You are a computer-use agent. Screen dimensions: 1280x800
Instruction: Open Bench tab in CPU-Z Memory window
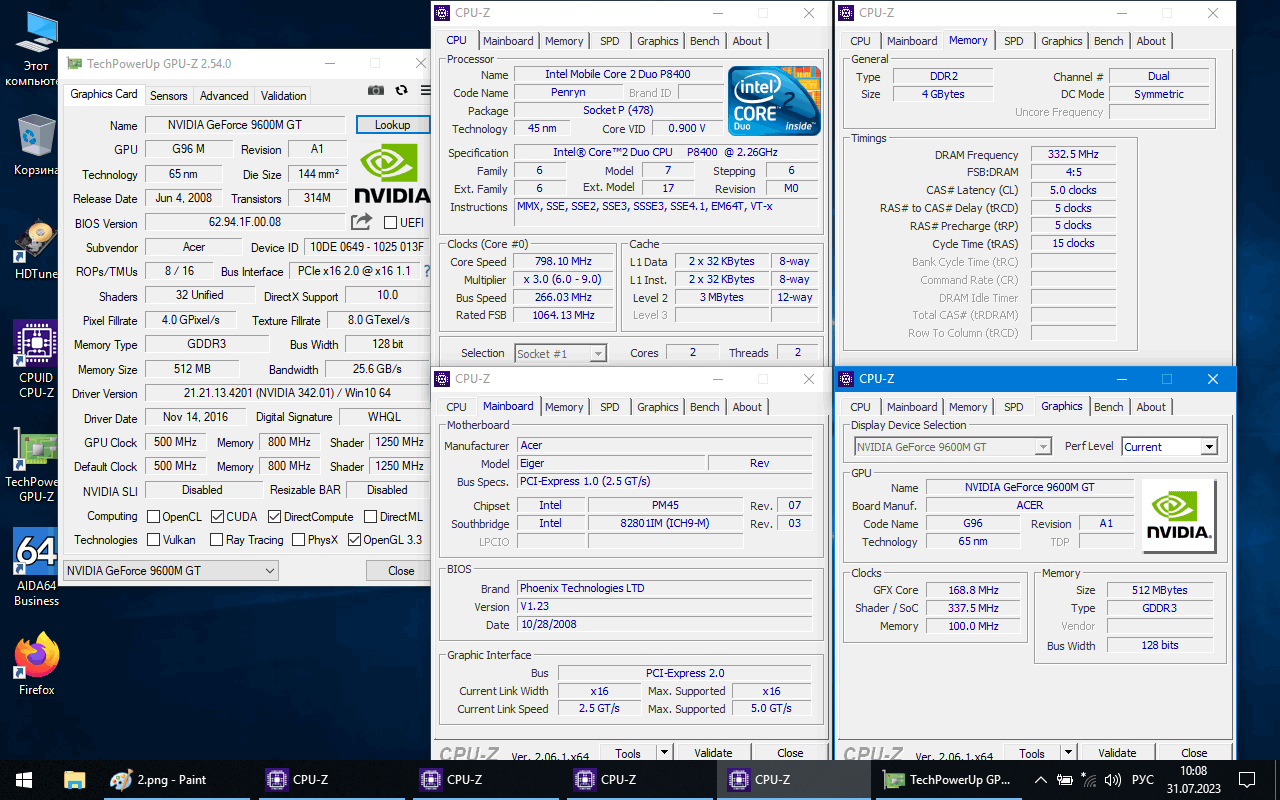(1109, 41)
